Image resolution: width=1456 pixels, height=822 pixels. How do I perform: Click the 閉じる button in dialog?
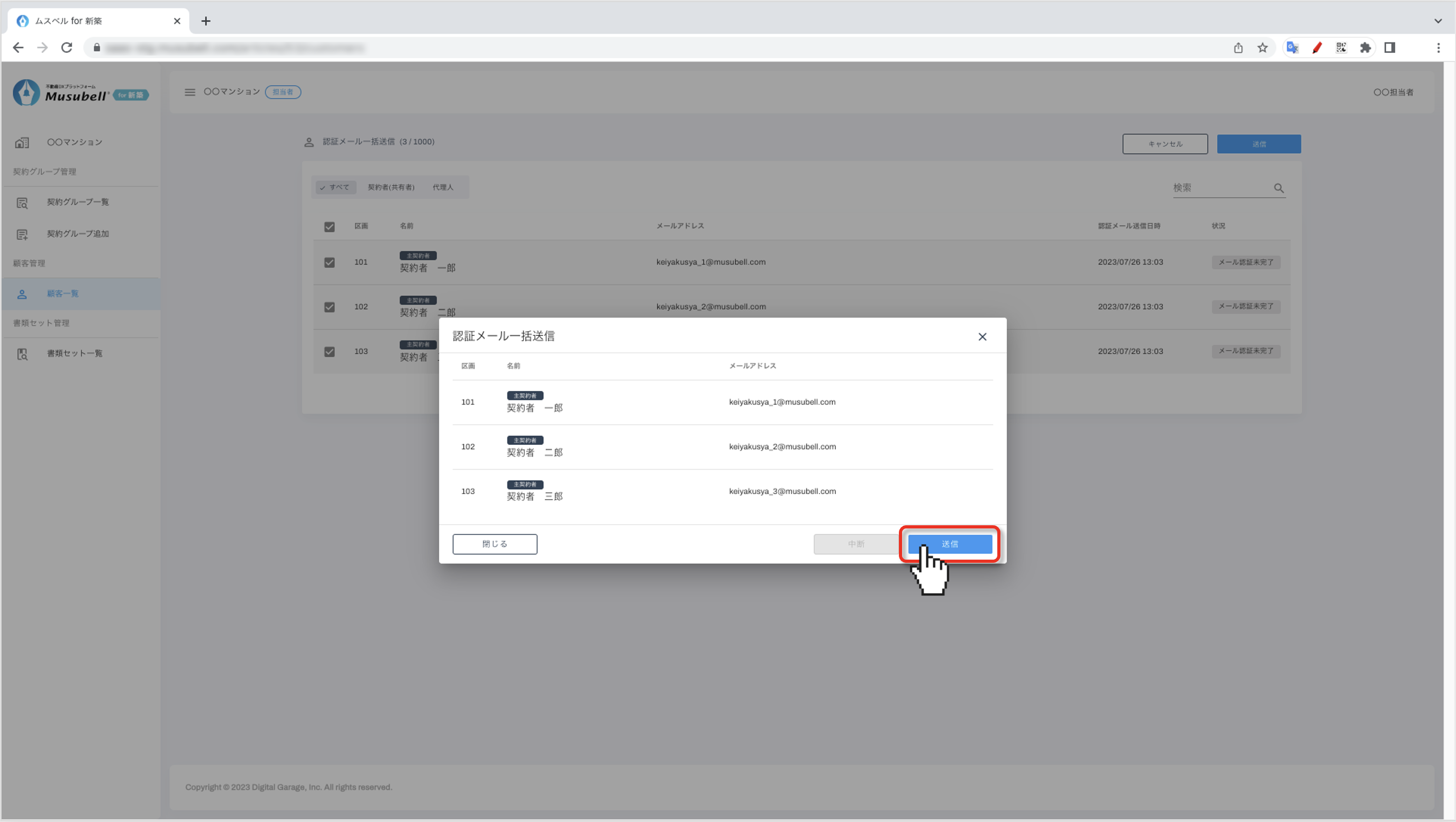point(495,544)
